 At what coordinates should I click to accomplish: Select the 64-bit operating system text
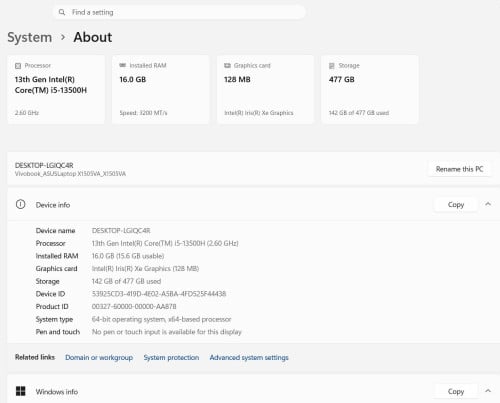coord(162,319)
